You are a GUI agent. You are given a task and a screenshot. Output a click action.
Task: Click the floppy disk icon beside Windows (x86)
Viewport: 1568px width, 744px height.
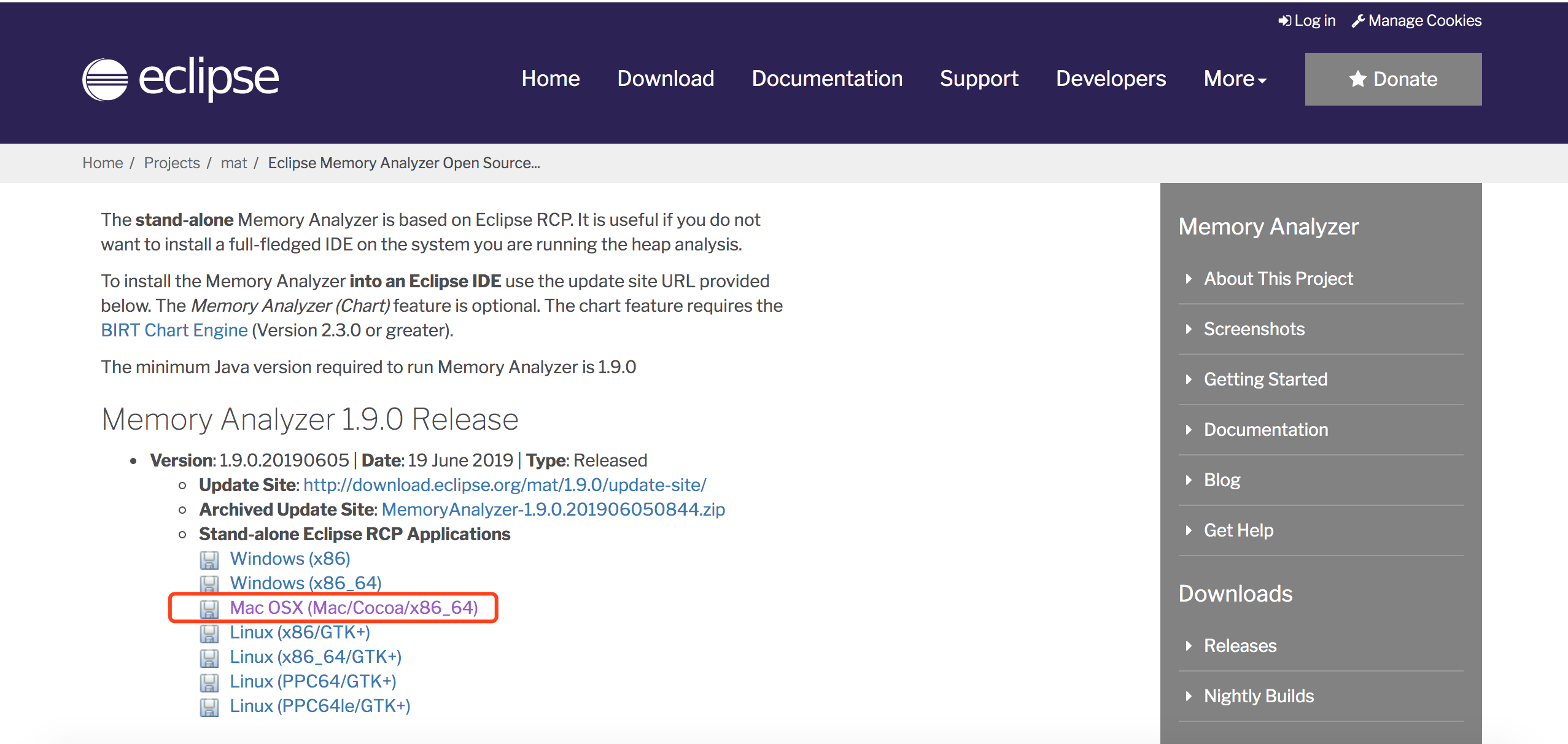[x=210, y=559]
